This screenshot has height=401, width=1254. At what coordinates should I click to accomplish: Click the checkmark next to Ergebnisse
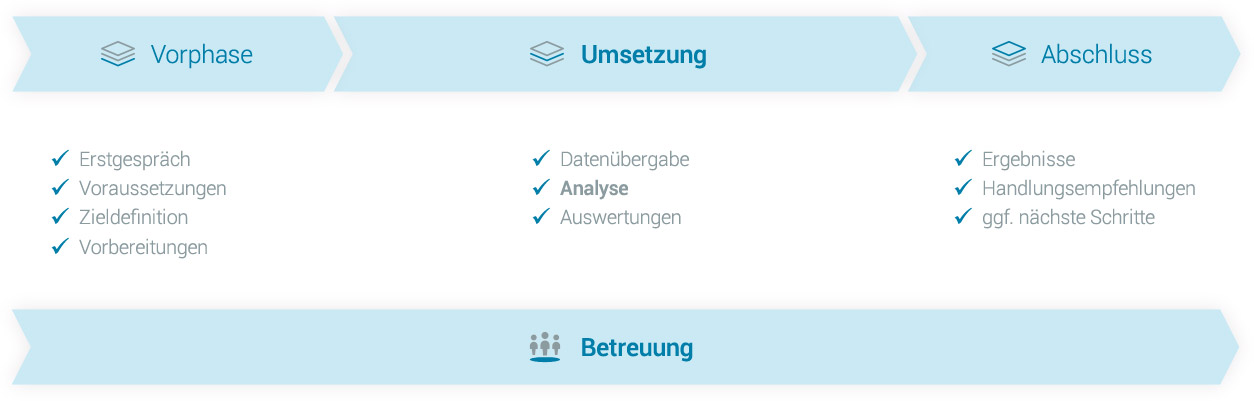click(x=964, y=159)
